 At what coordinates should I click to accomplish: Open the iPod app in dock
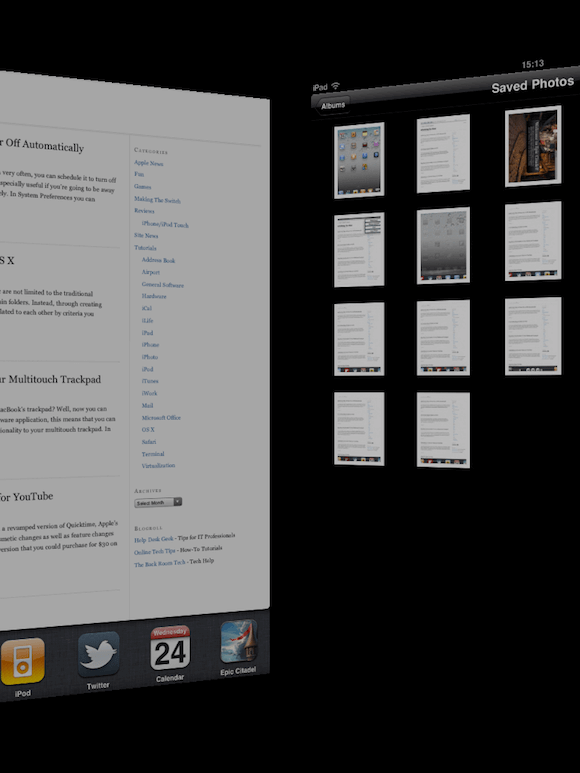coord(22,662)
